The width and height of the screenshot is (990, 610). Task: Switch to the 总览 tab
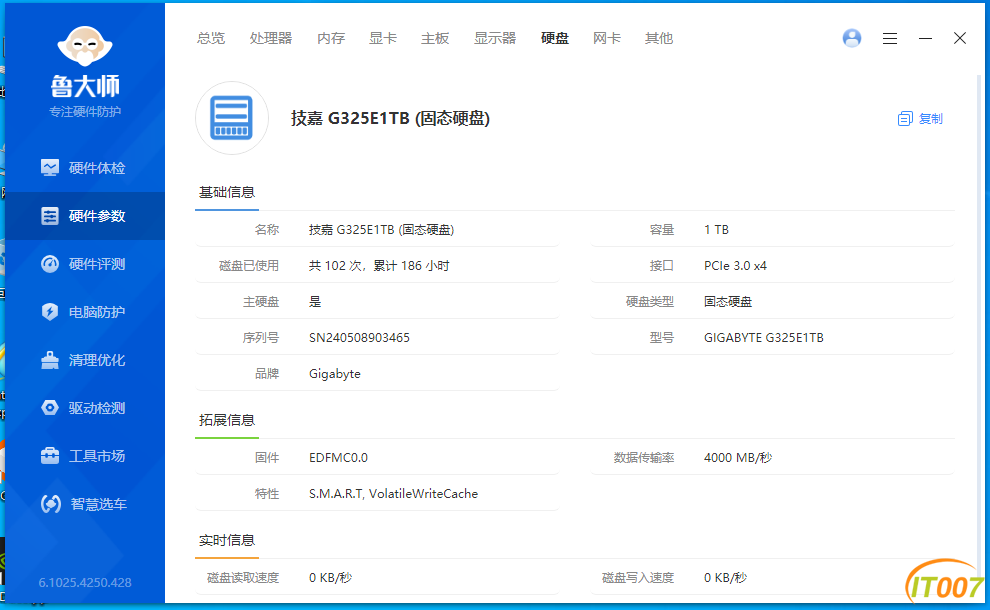point(211,39)
